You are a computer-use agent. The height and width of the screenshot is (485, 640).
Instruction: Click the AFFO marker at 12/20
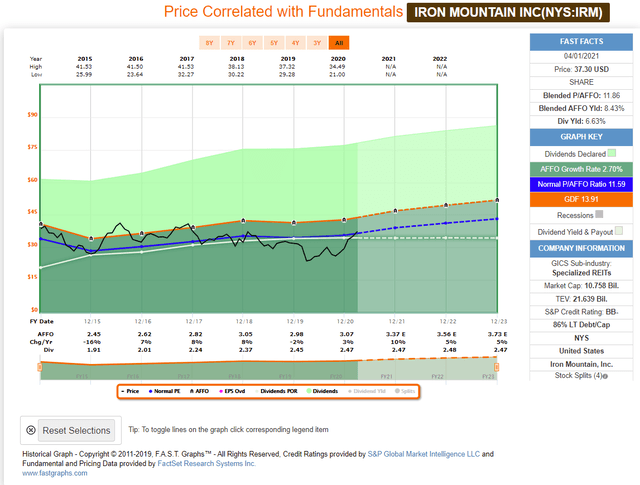[344, 220]
